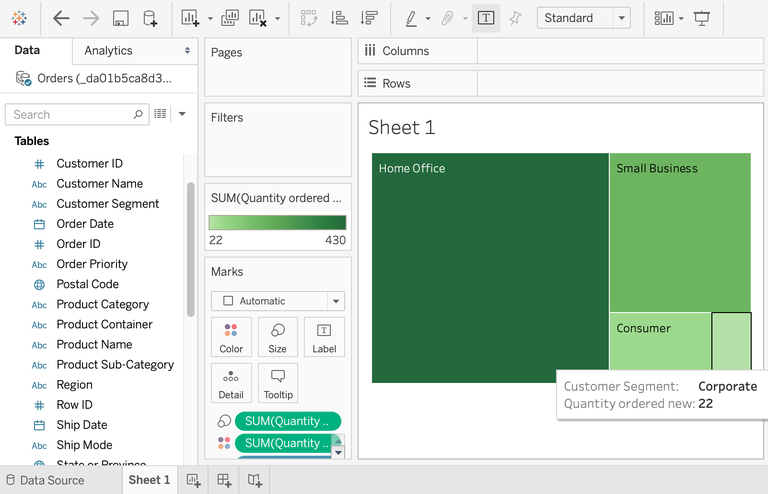This screenshot has height=494, width=768.
Task: Expand the data pane options arrow
Action: click(x=182, y=114)
